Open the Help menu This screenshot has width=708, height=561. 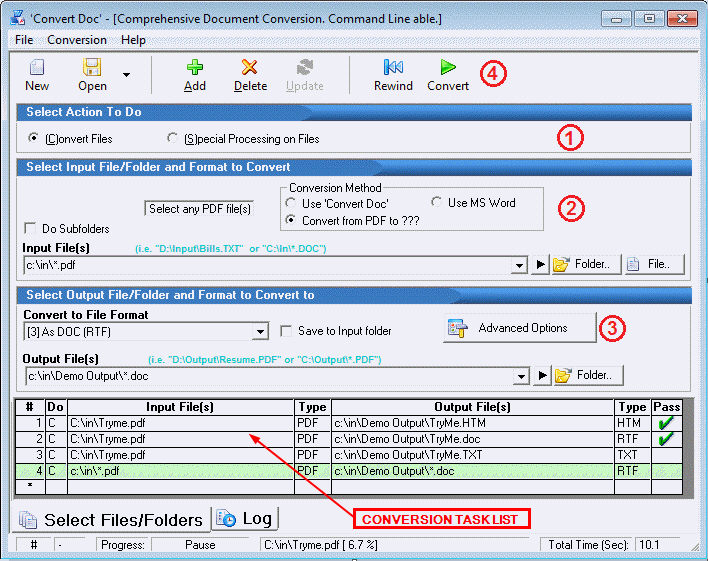point(133,40)
